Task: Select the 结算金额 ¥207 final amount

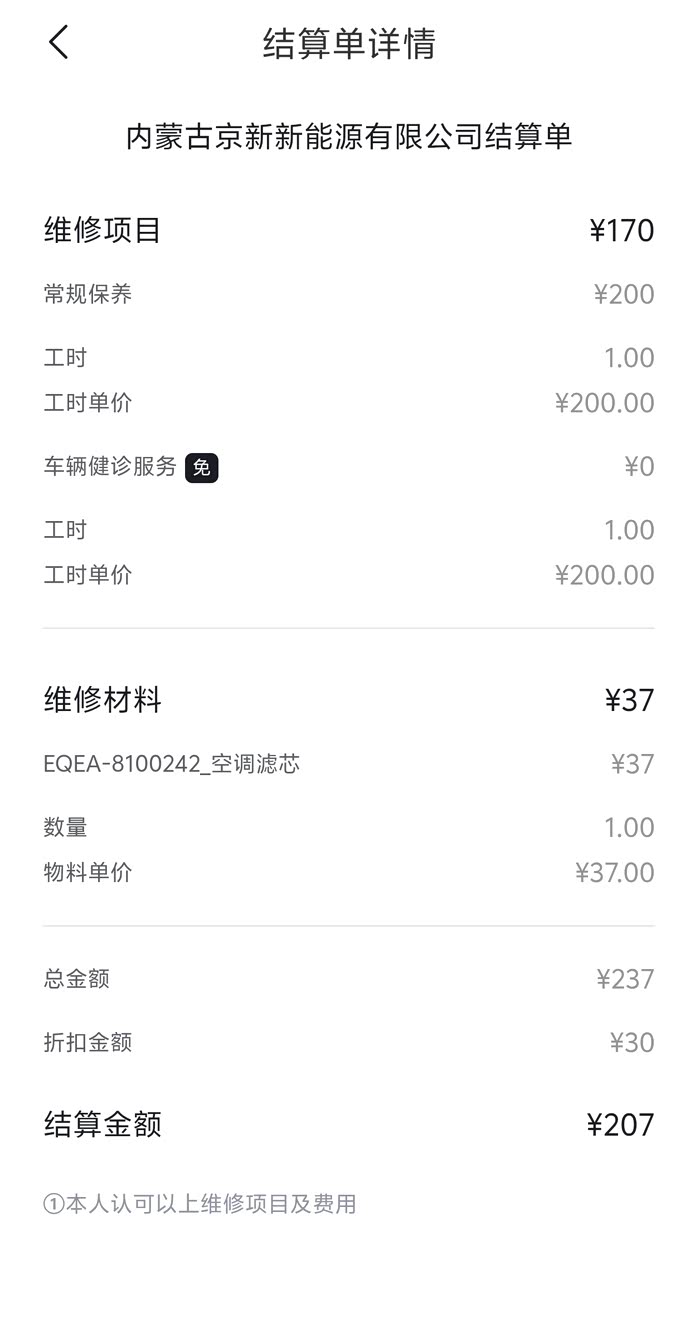Action: 620,1125
